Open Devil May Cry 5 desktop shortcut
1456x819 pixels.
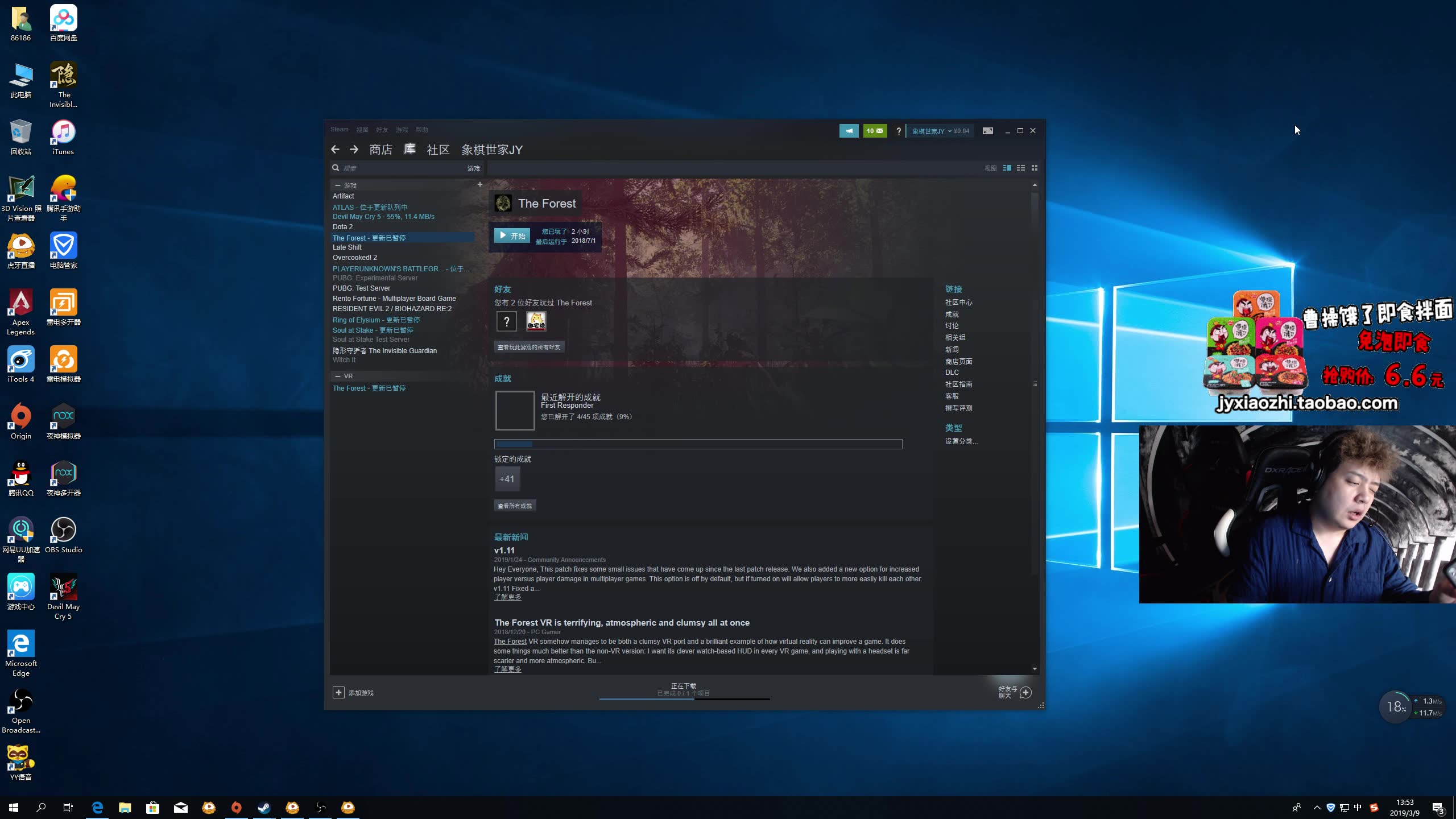pos(63,596)
